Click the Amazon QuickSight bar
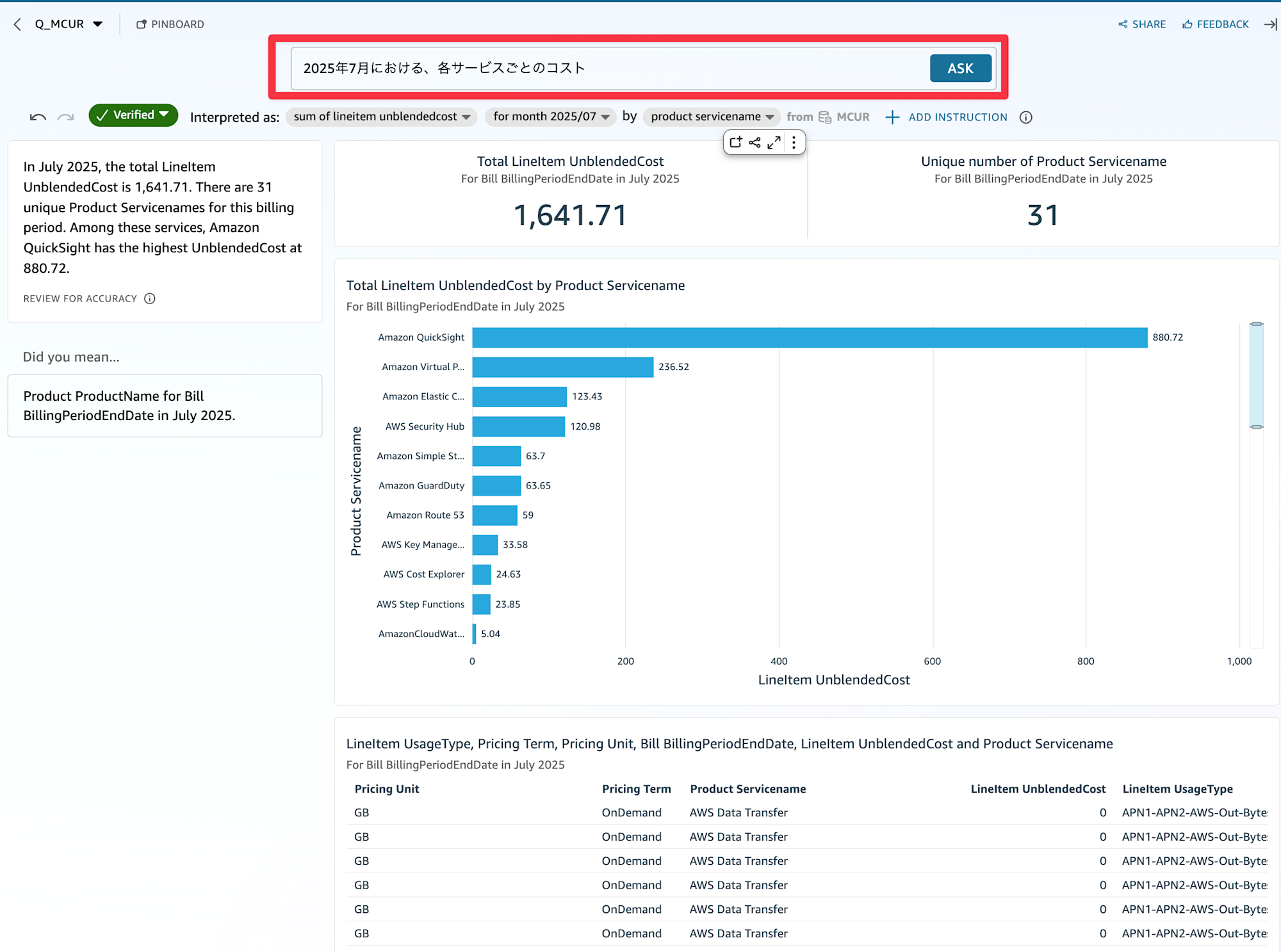 pos(810,337)
